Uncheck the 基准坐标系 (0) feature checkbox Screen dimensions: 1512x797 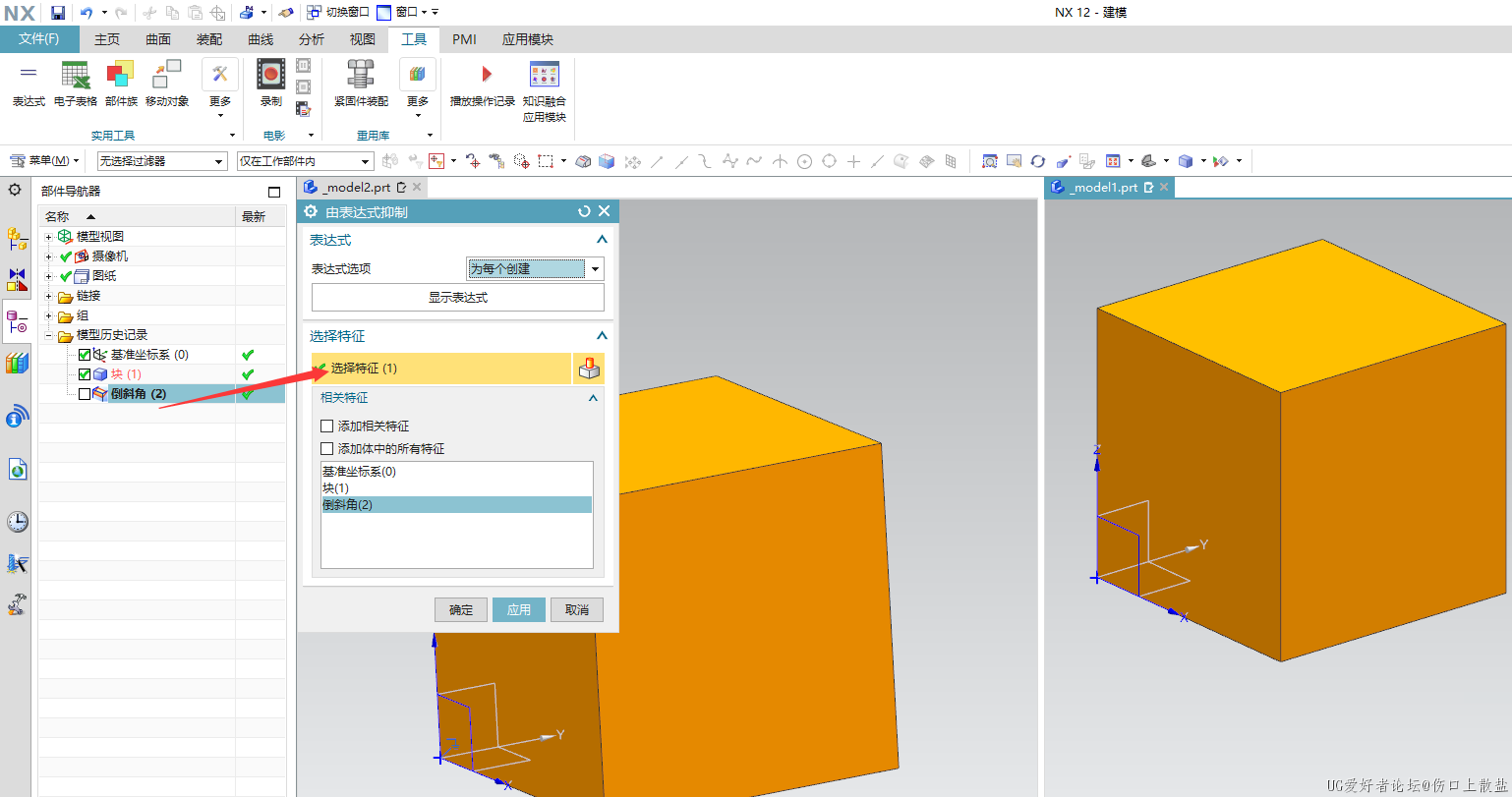click(x=85, y=355)
